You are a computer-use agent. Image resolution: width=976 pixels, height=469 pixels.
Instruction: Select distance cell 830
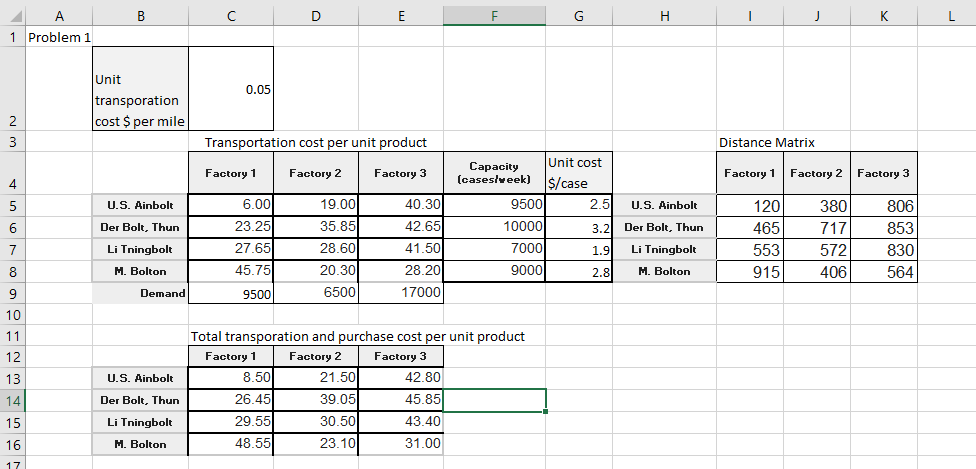point(884,249)
